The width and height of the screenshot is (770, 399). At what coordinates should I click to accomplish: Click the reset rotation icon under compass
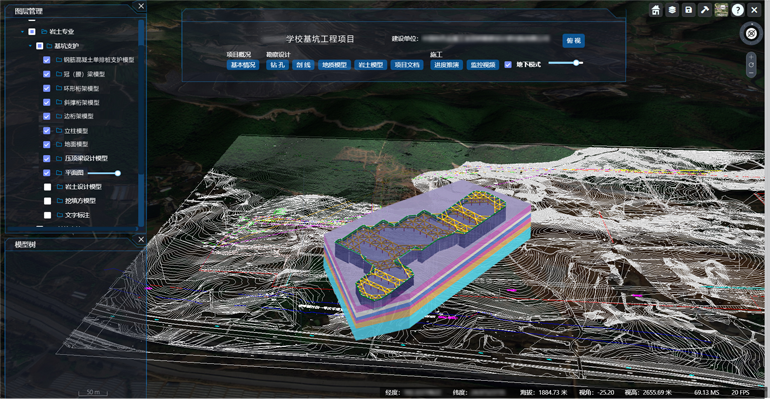[751, 65]
